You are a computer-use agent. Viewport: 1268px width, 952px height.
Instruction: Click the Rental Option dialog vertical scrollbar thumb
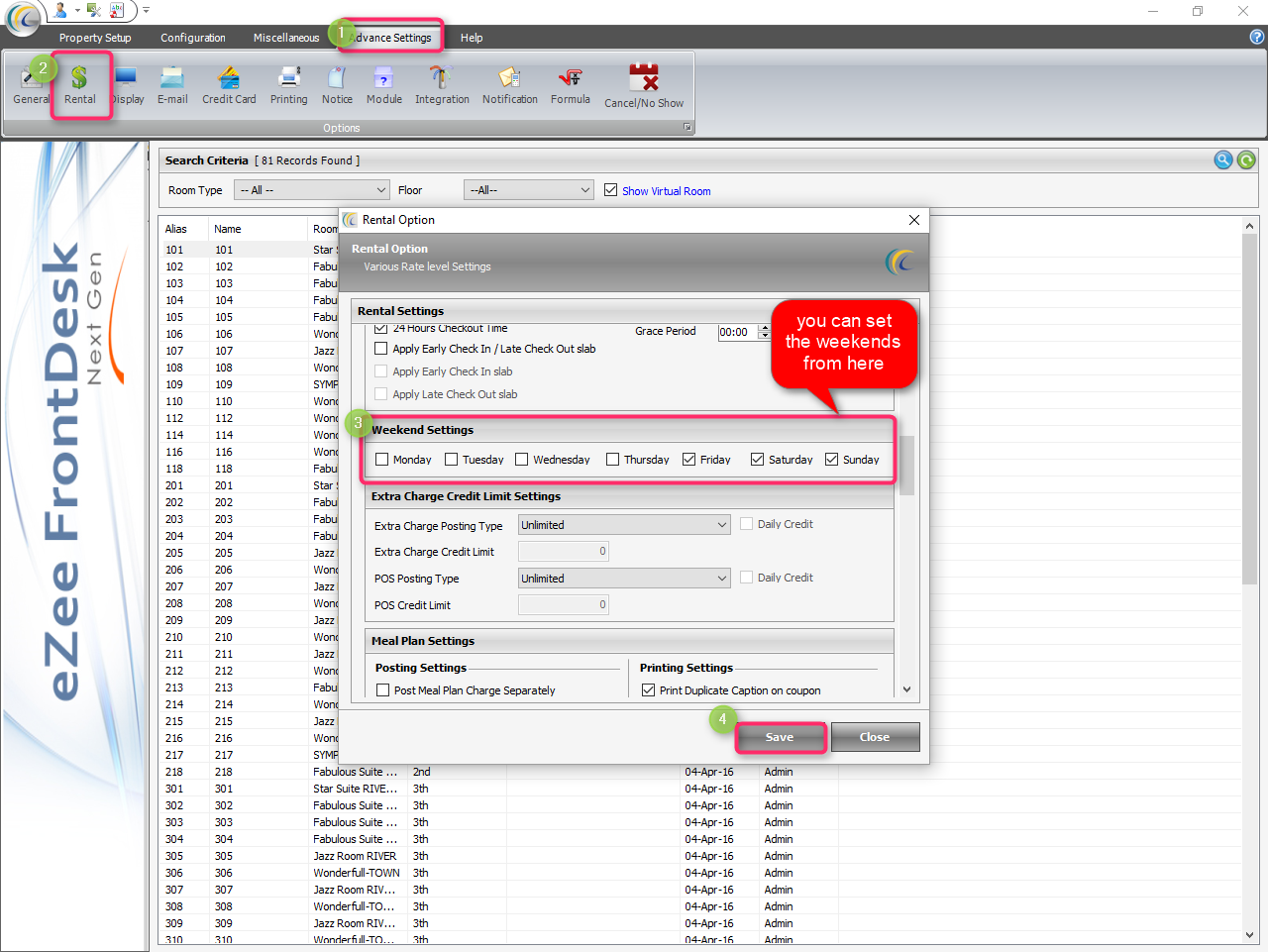[x=906, y=466]
